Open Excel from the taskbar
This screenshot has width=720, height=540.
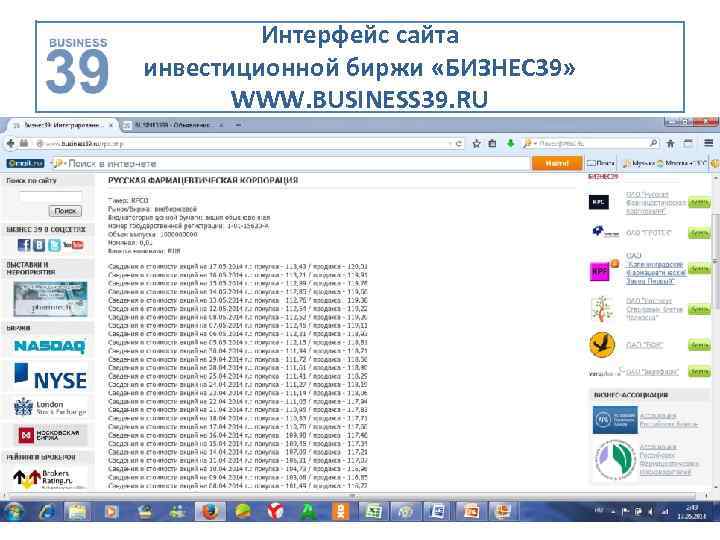pos(373,511)
